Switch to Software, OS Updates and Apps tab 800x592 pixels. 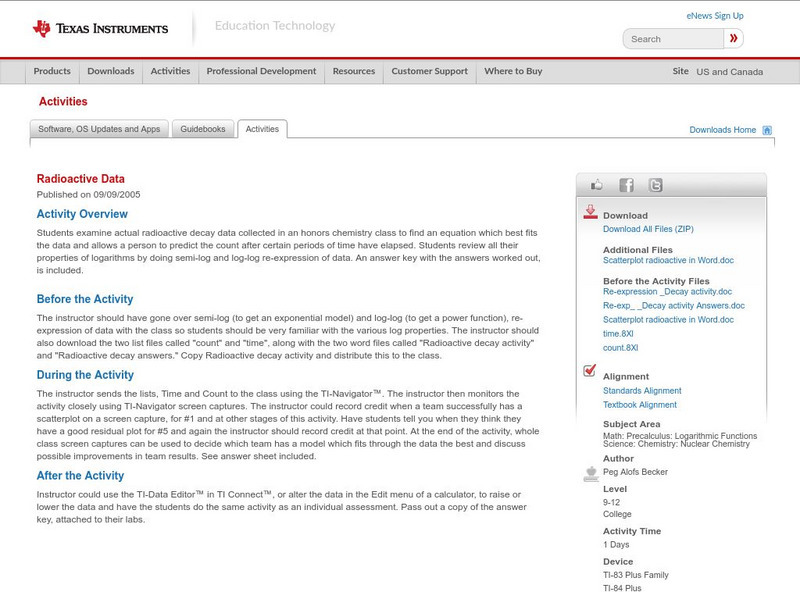[x=99, y=129]
